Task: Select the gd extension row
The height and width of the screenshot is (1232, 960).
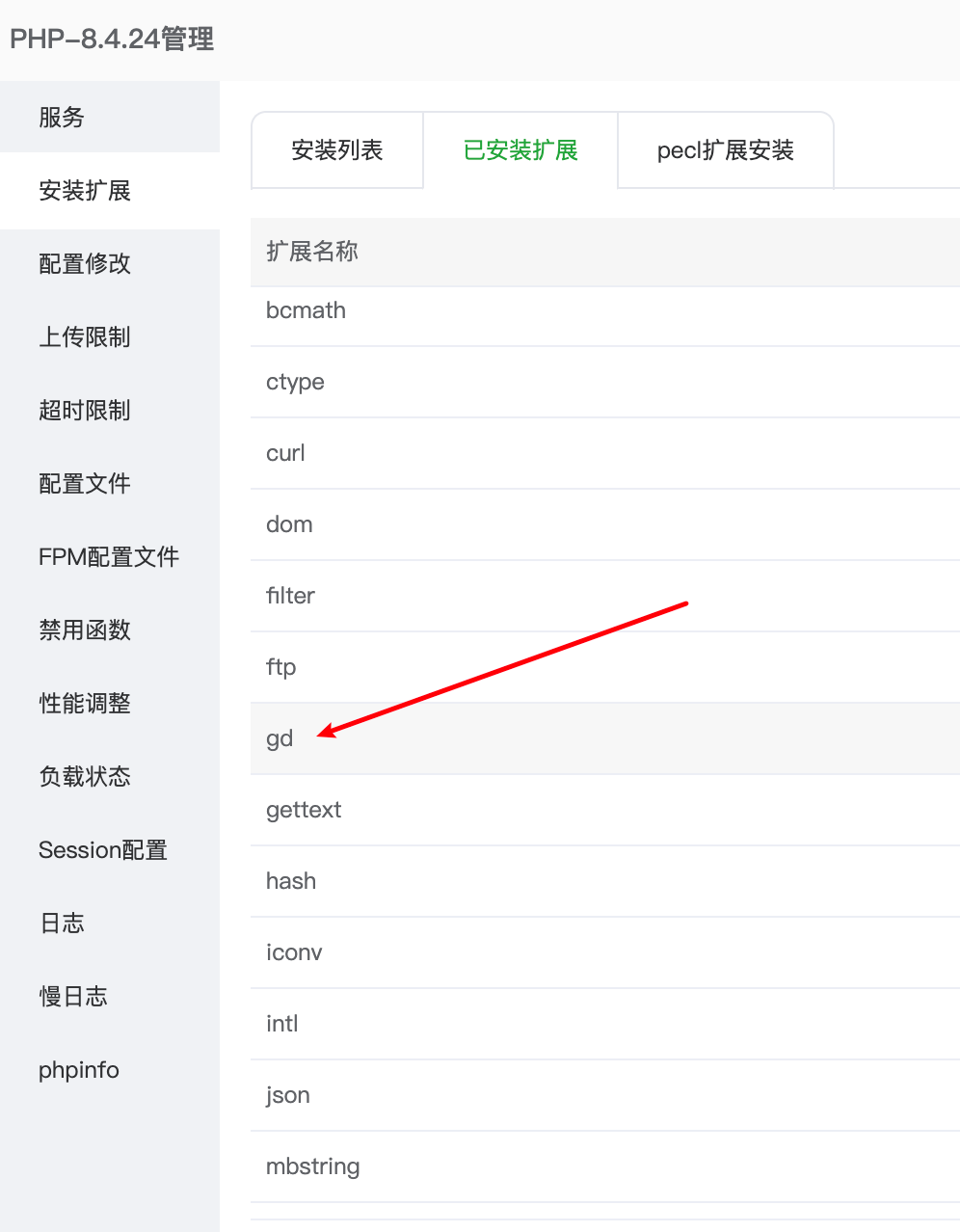Action: pos(605,738)
